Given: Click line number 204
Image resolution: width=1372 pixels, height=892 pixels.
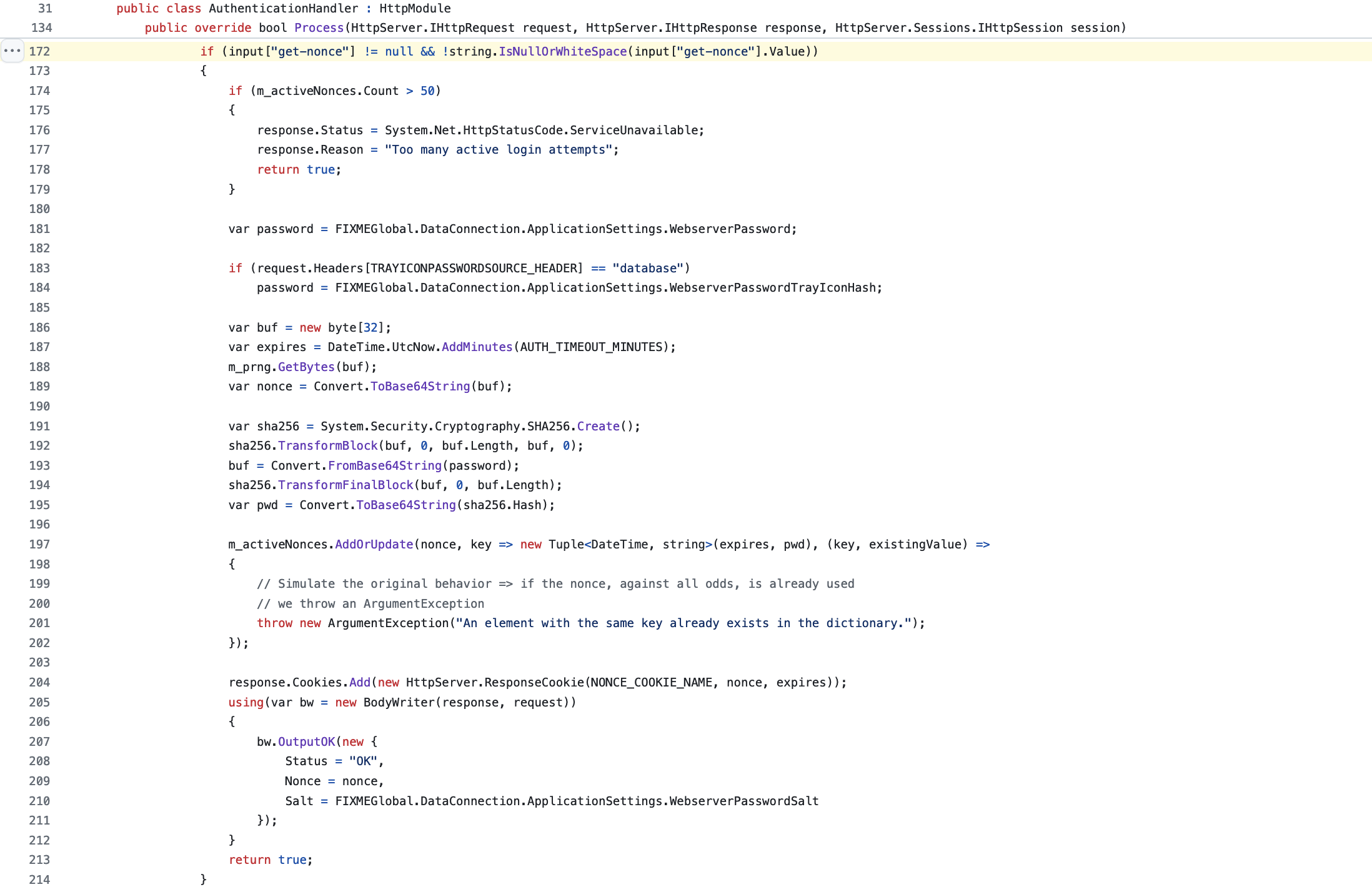Looking at the screenshot, I should [39, 682].
